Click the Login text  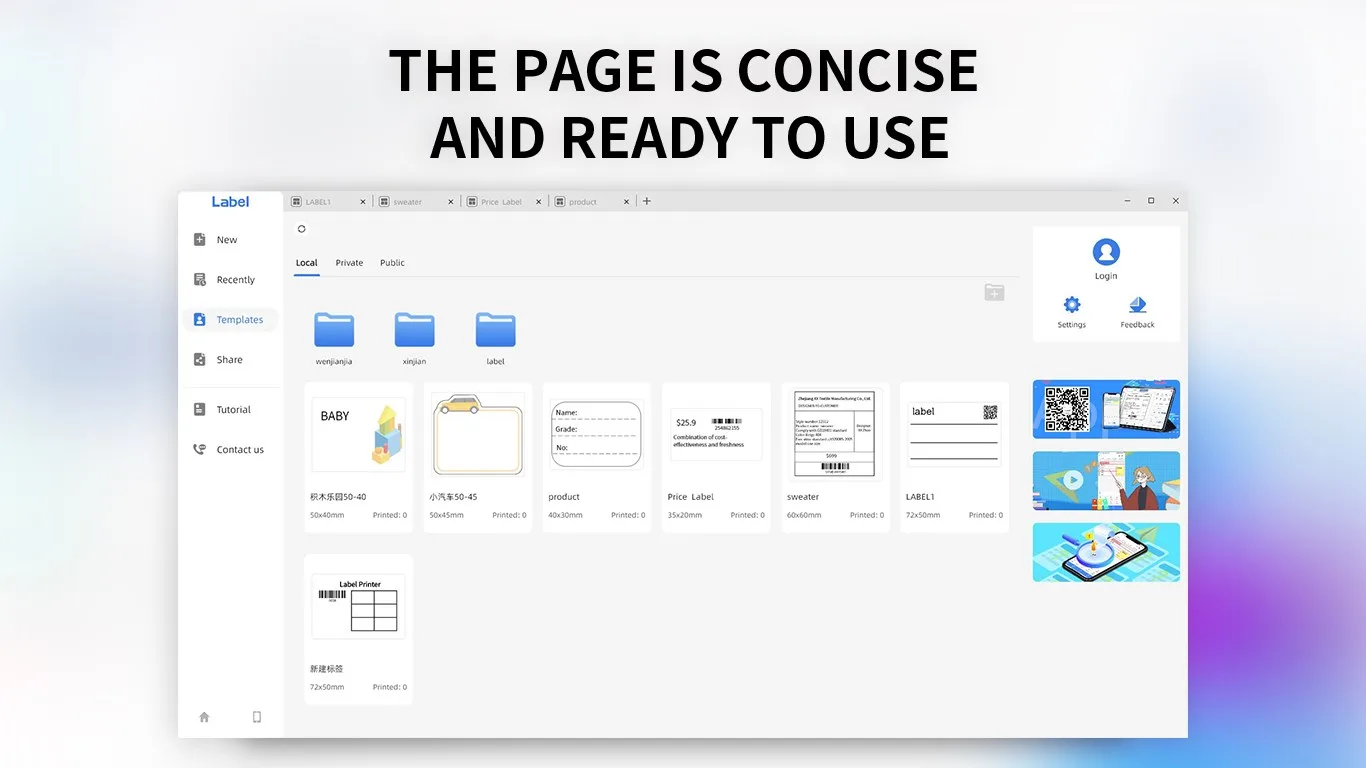(1106, 276)
